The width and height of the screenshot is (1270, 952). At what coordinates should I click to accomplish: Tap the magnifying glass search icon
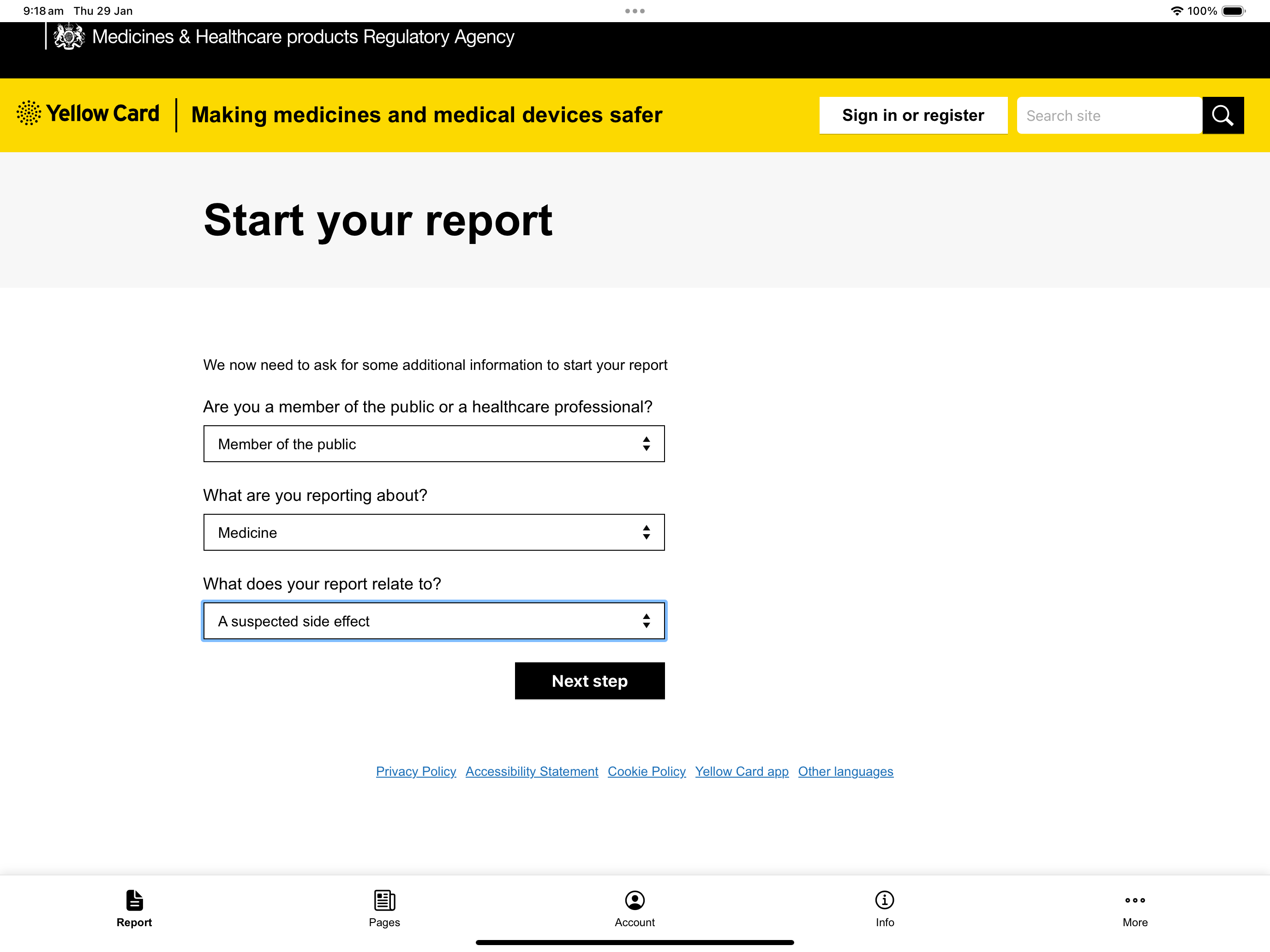point(1223,115)
